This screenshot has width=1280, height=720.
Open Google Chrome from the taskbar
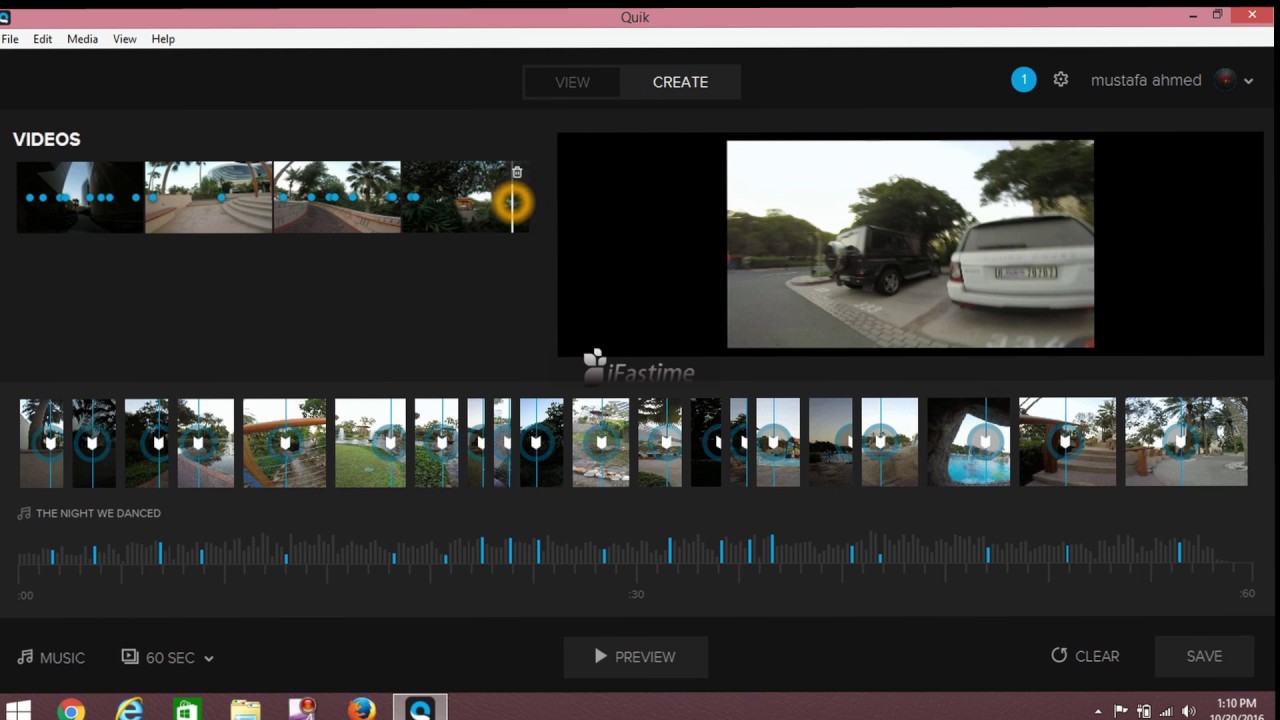(71, 710)
